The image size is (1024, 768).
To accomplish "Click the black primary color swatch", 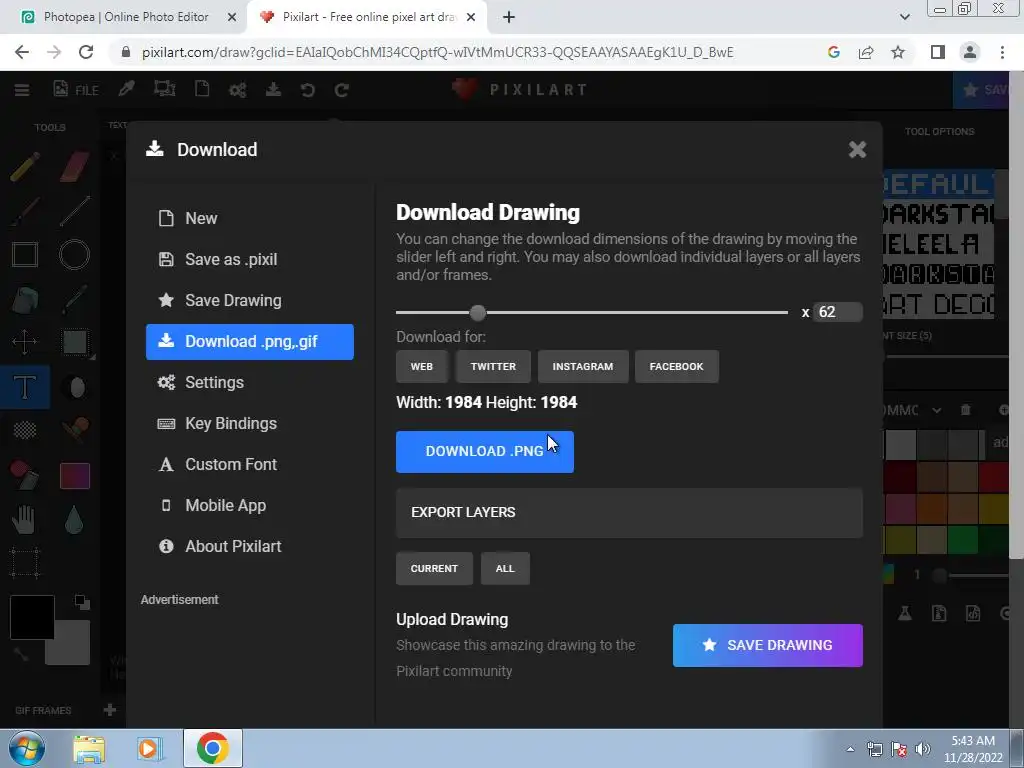I will click(31, 616).
